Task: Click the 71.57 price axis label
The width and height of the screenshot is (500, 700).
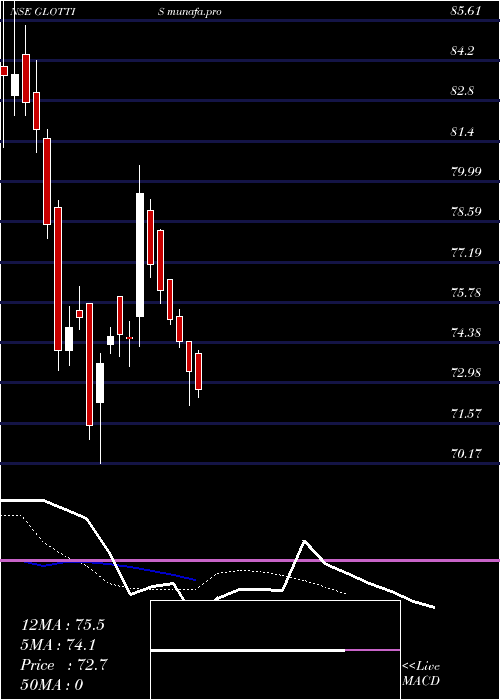Action: click(x=466, y=413)
